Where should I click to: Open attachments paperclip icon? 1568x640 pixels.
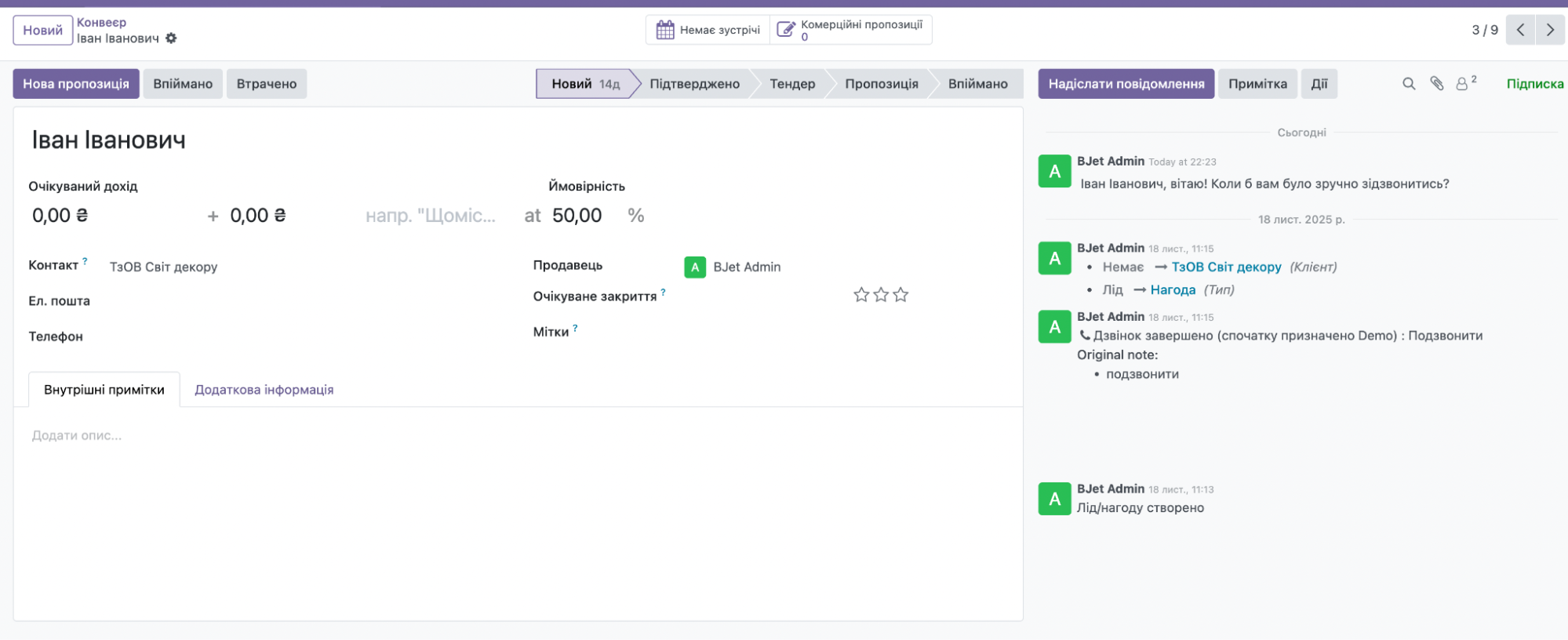[1436, 84]
